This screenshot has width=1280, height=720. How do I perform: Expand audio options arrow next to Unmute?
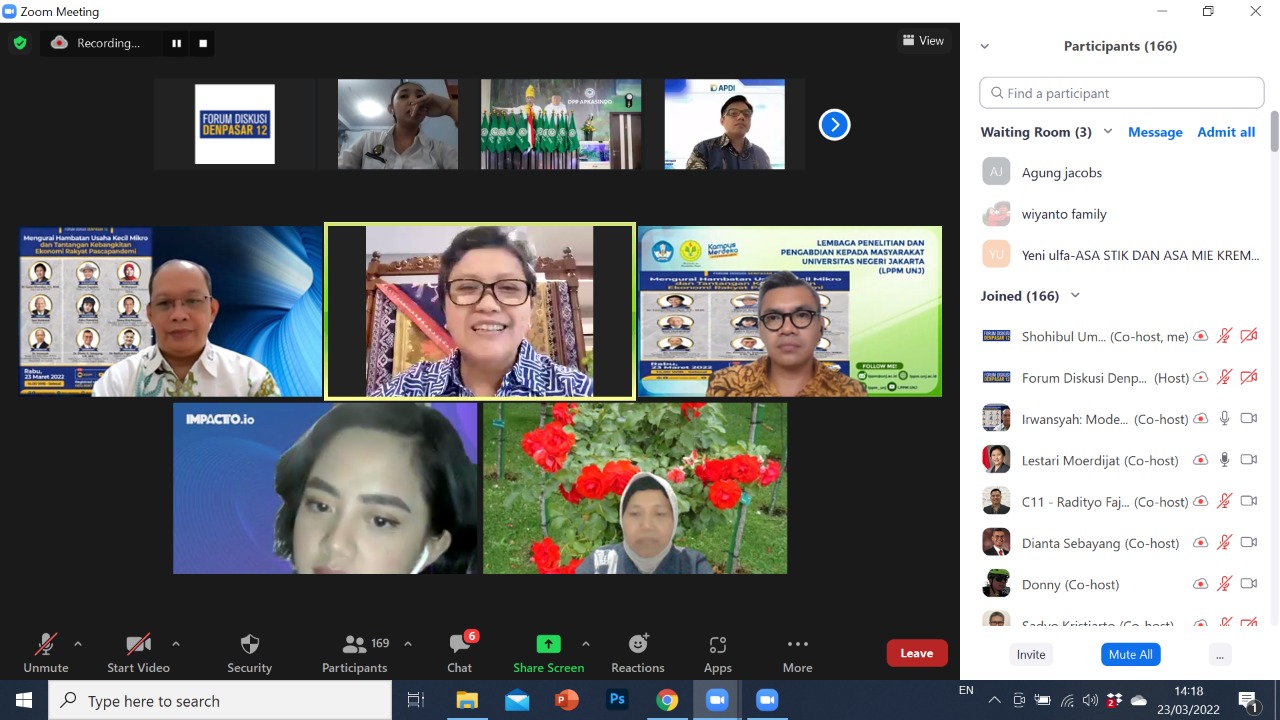point(78,644)
